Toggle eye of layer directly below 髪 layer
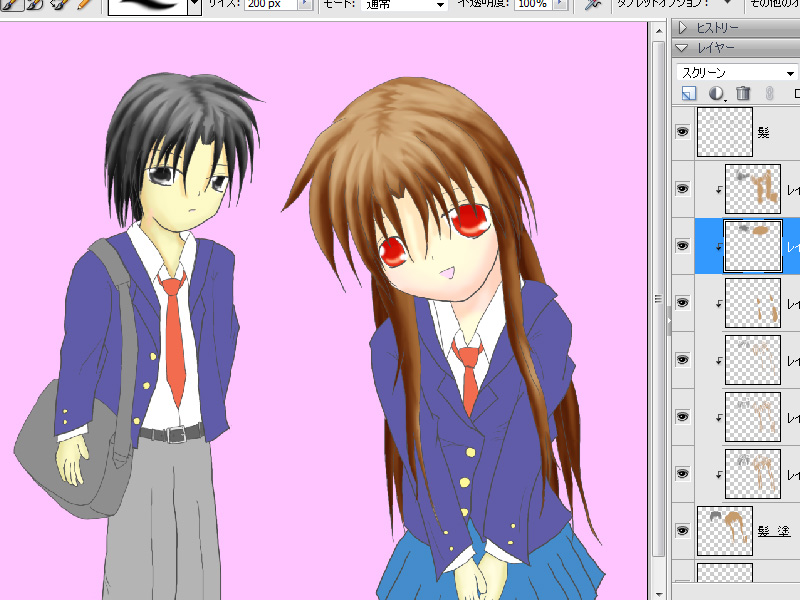This screenshot has height=600, width=800. click(683, 189)
